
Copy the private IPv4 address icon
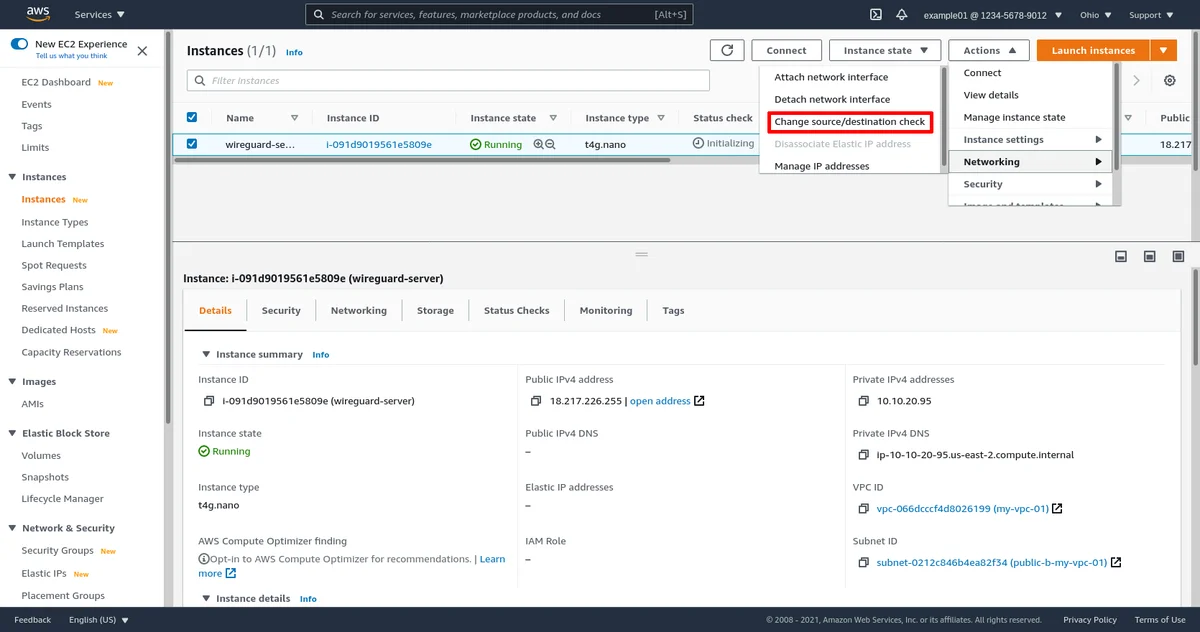864,401
